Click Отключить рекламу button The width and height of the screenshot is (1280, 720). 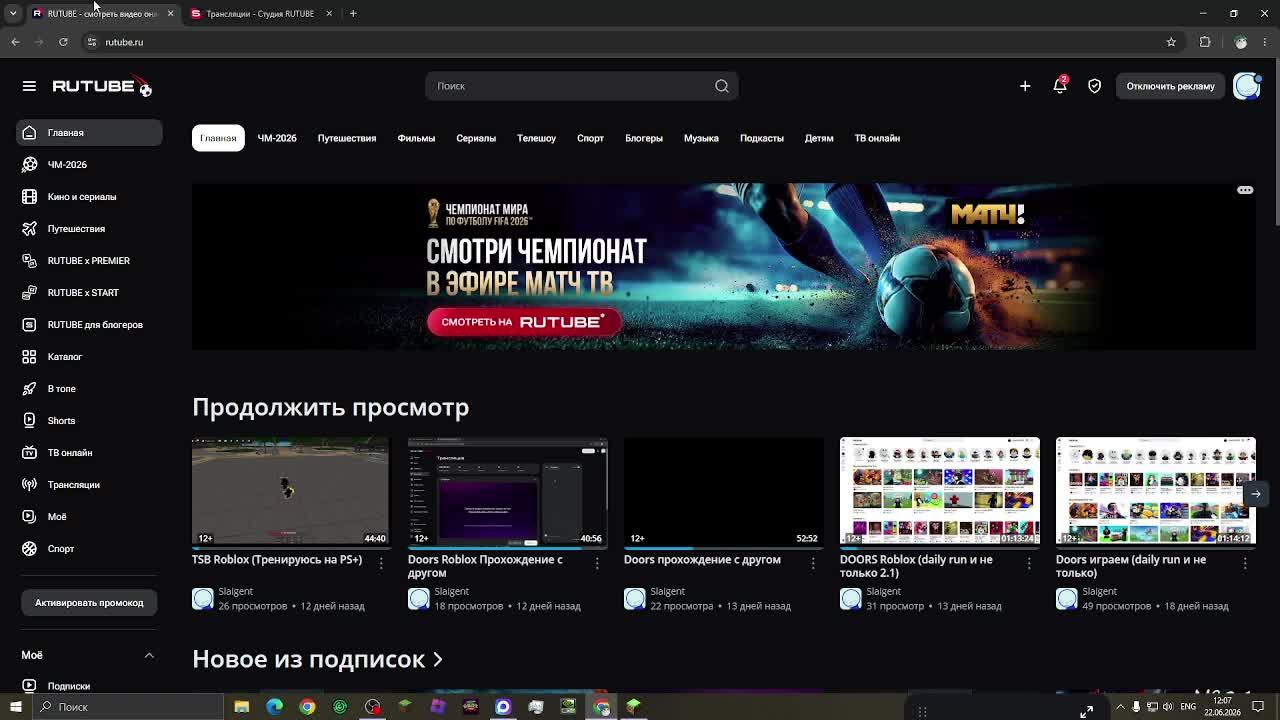1171,86
